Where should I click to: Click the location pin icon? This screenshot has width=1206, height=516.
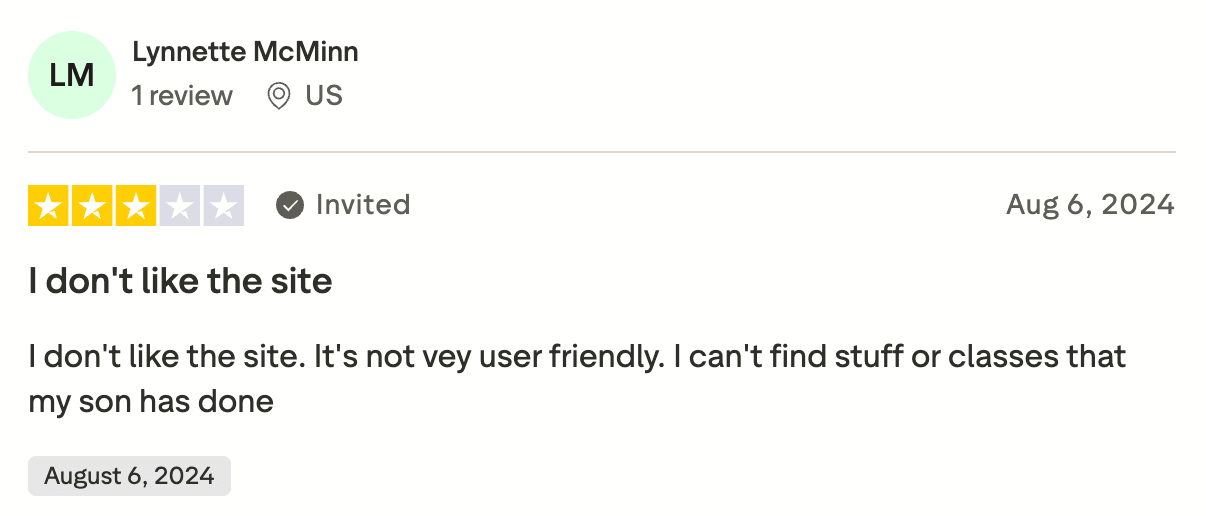279,96
